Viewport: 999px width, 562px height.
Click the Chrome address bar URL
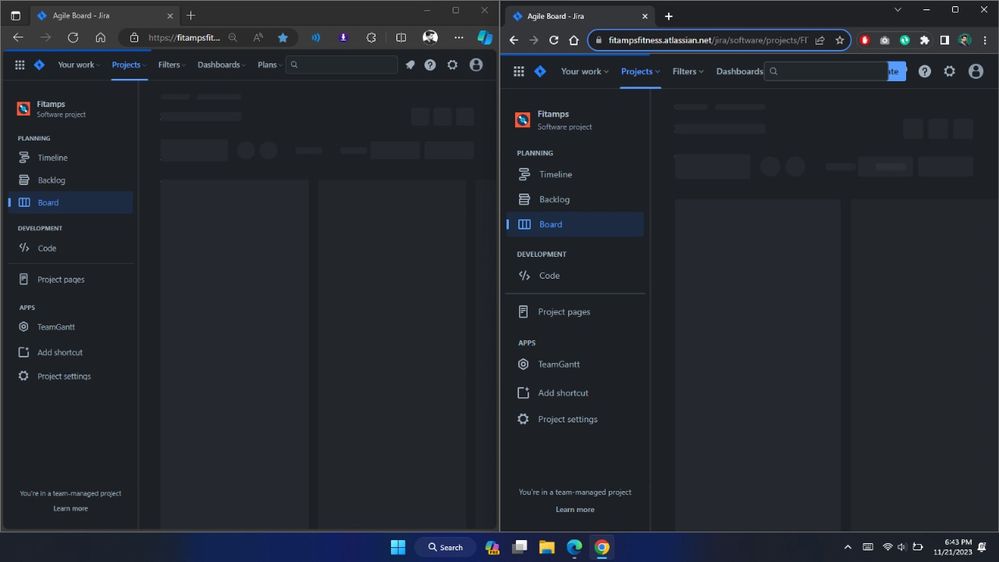tap(707, 40)
